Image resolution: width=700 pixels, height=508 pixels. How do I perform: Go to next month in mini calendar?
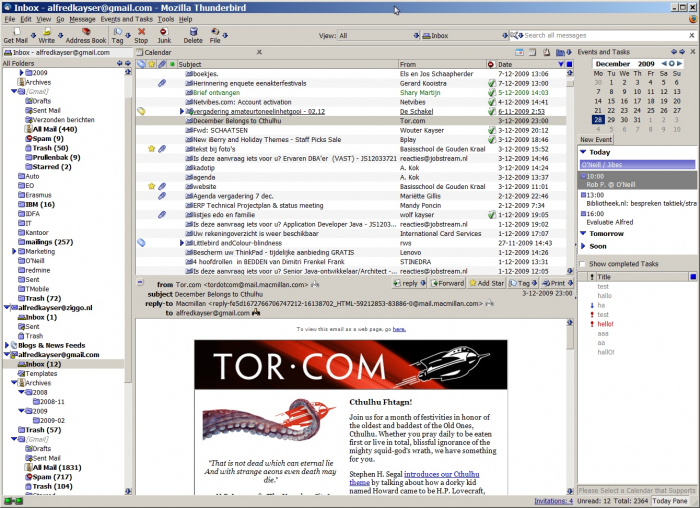click(x=679, y=64)
